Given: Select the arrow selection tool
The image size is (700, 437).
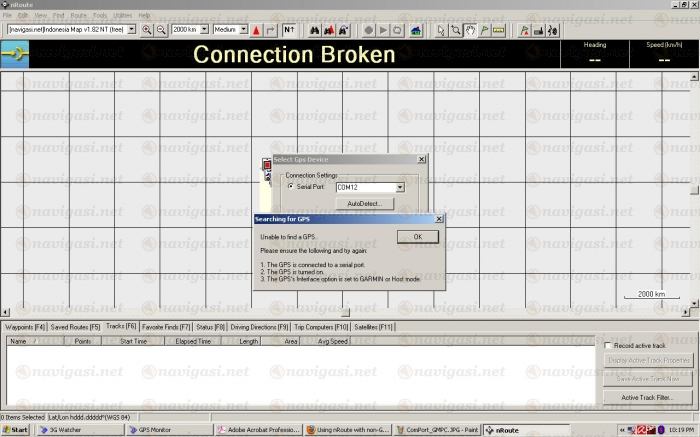Looking at the screenshot, I should tap(442, 30).
